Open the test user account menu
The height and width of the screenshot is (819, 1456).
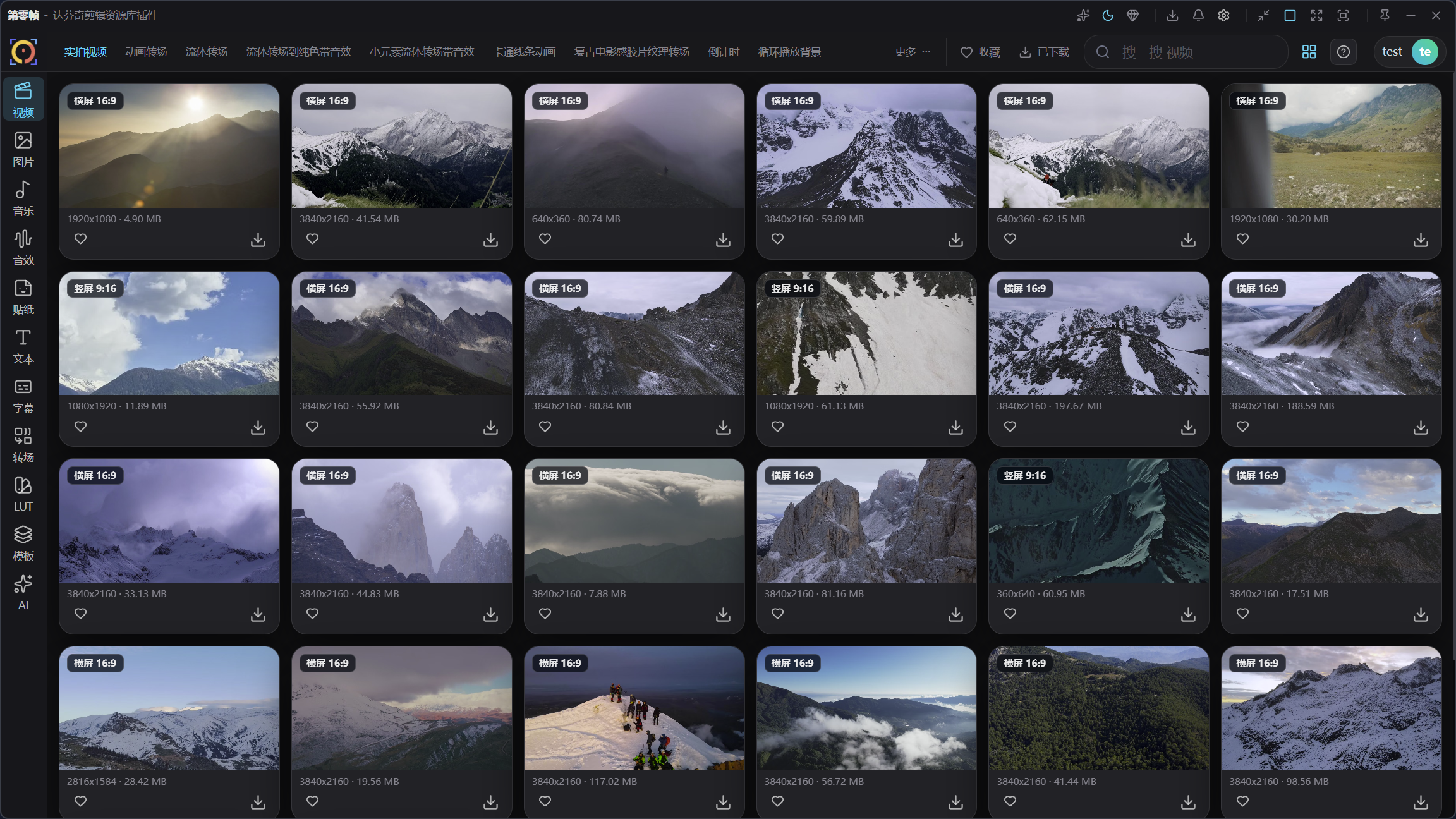[x=1410, y=52]
